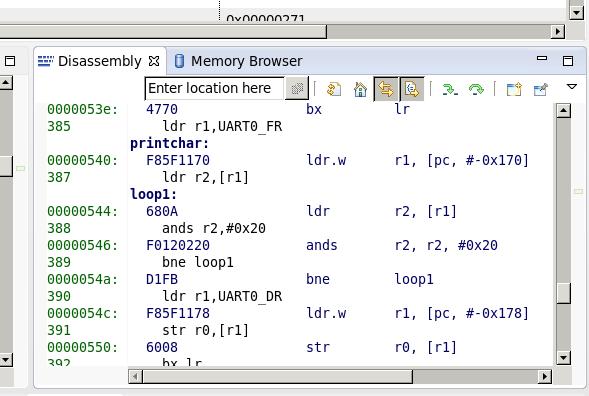This screenshot has width=589, height=396.
Task: Click the upper panel vertical scrollbar down arrow
Action: pyautogui.click(x=576, y=12)
